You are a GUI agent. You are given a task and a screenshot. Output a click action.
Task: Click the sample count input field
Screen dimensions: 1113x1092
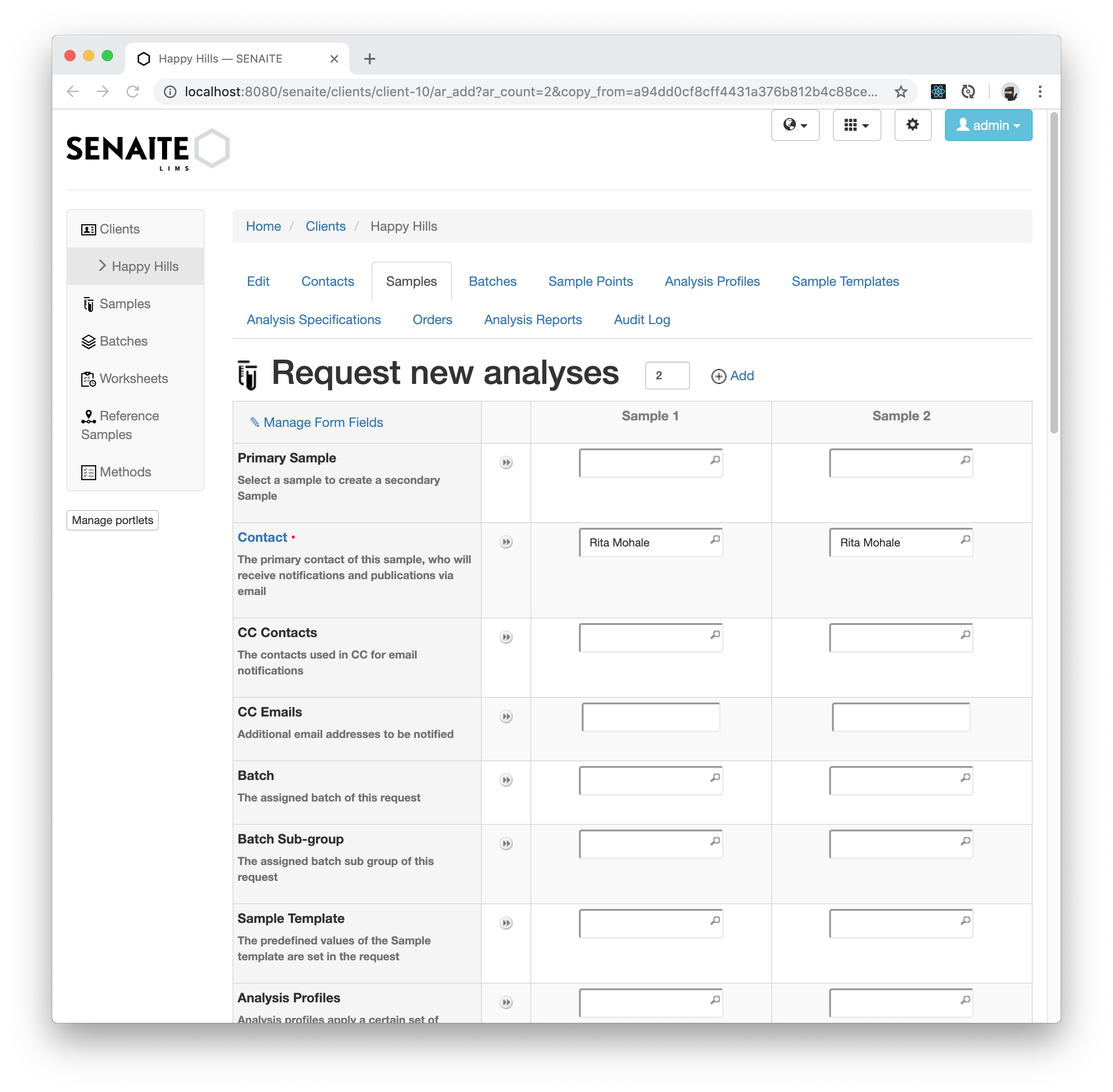666,376
